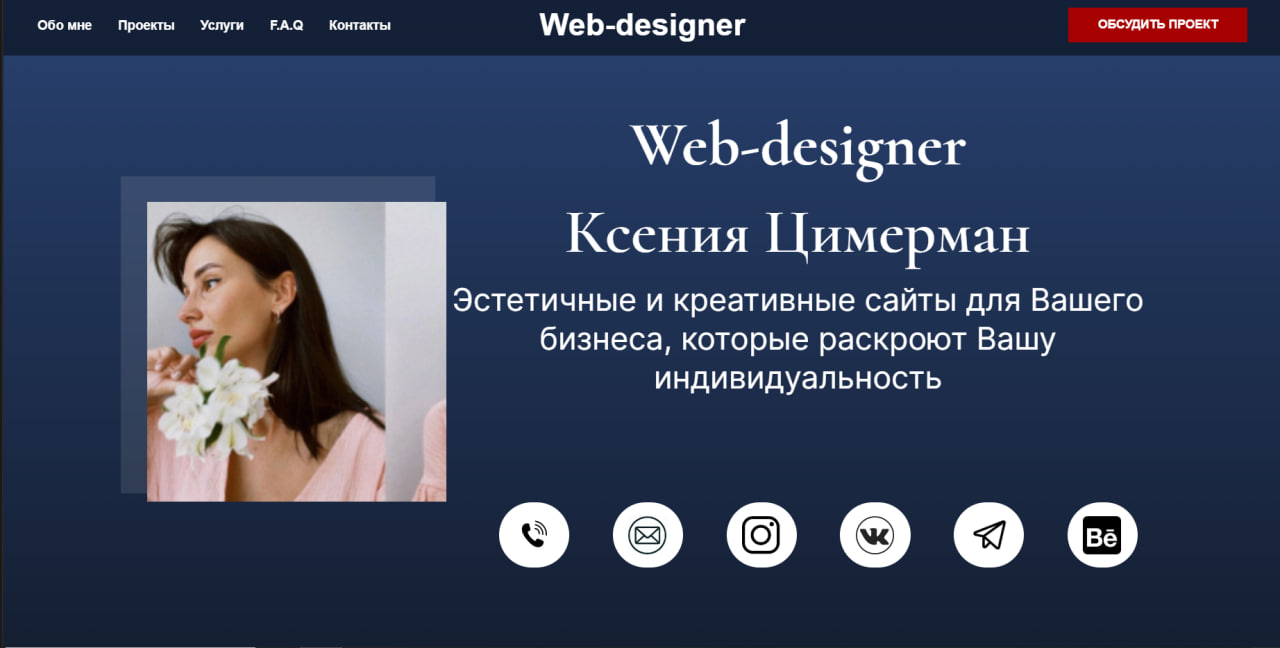Open the Instagram icon link
The height and width of the screenshot is (648, 1280).
pyautogui.click(x=761, y=535)
